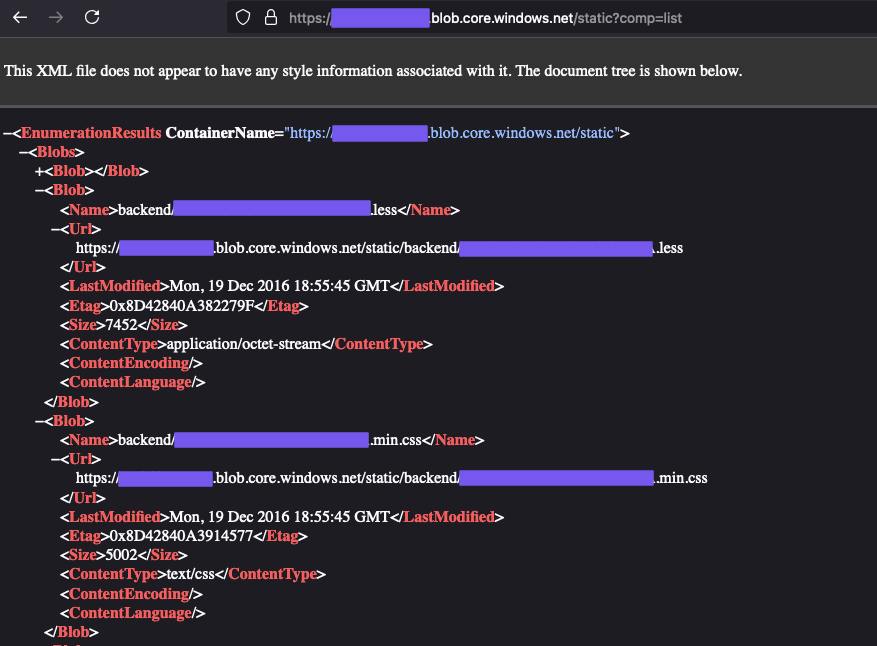The width and height of the screenshot is (877, 646).
Task: Collapse the Blobs element
Action: [x=22, y=151]
